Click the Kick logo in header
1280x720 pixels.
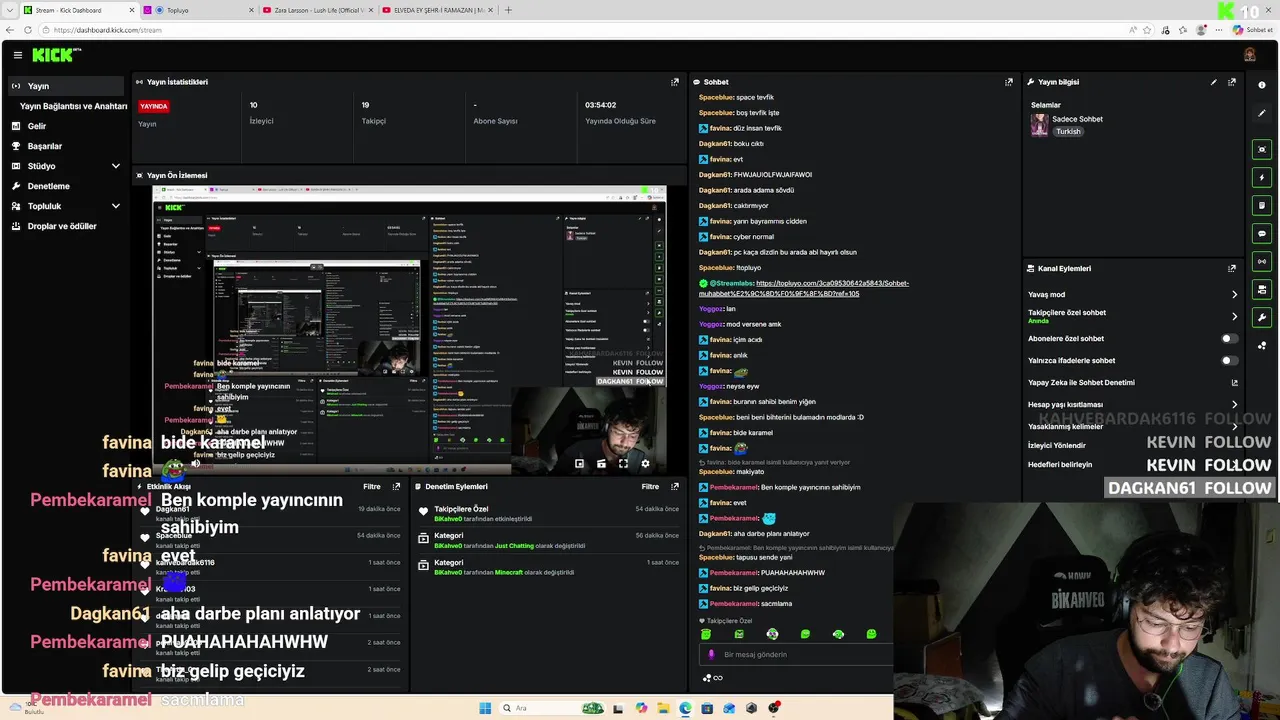point(56,55)
